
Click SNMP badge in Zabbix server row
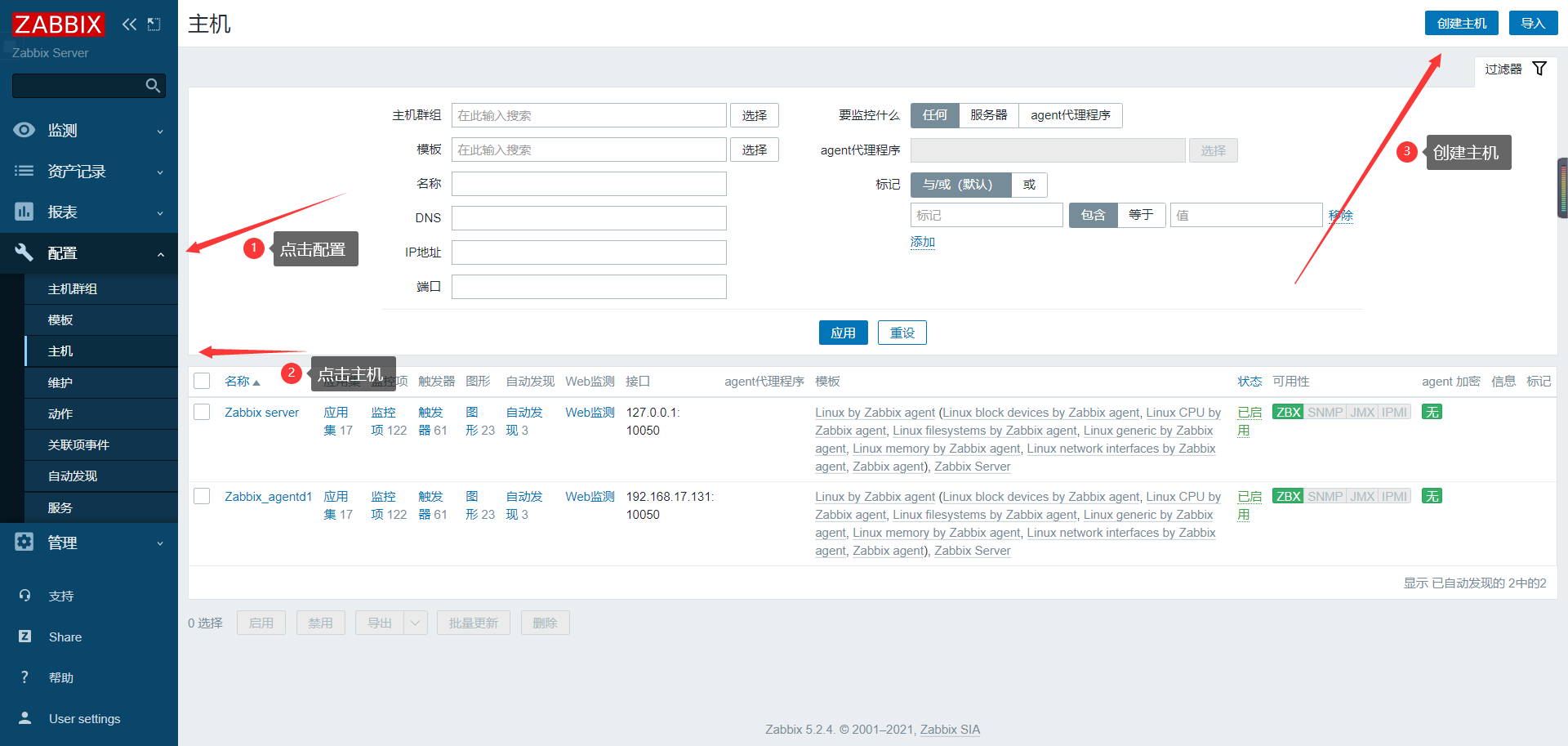coord(1325,412)
